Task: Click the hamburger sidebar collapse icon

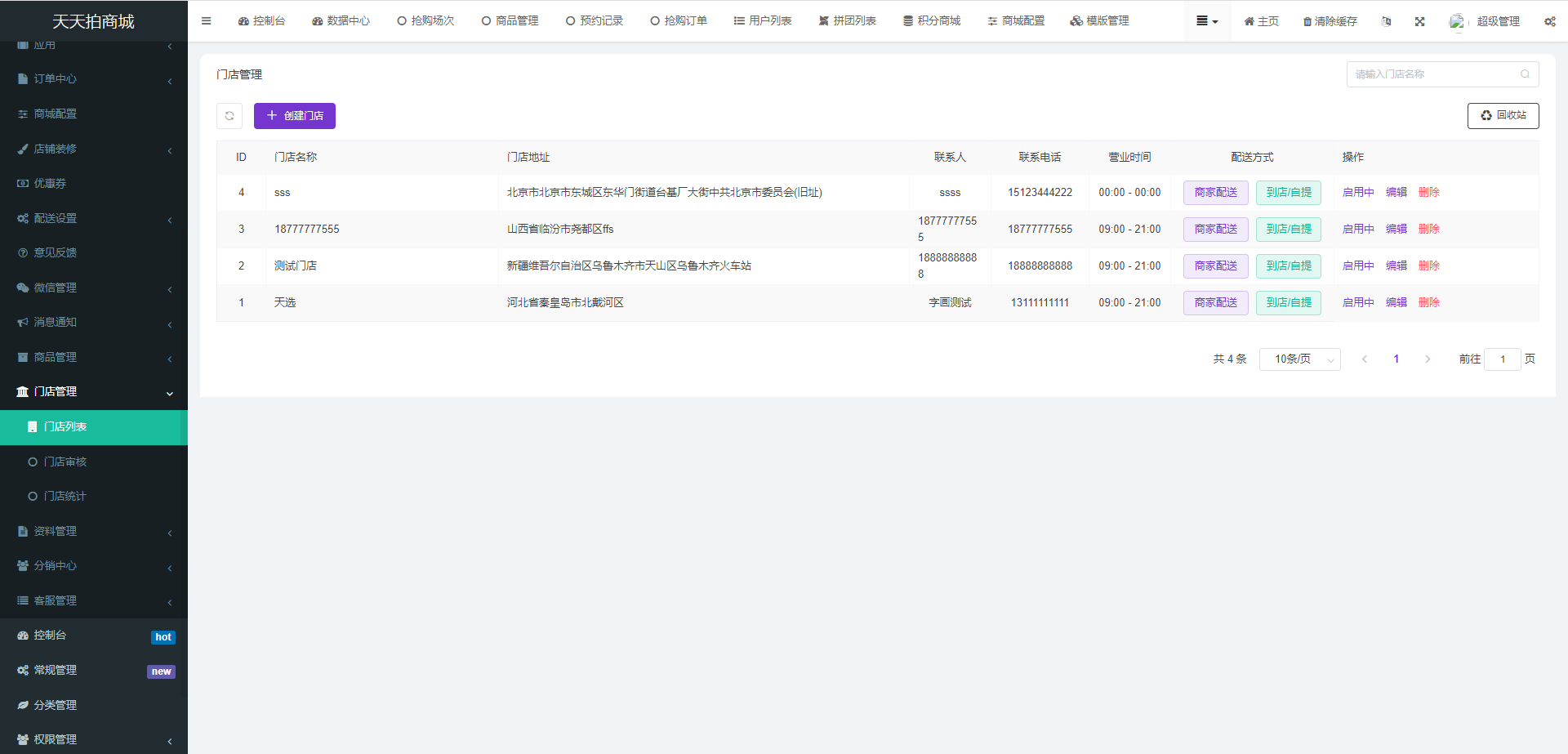Action: 206,21
